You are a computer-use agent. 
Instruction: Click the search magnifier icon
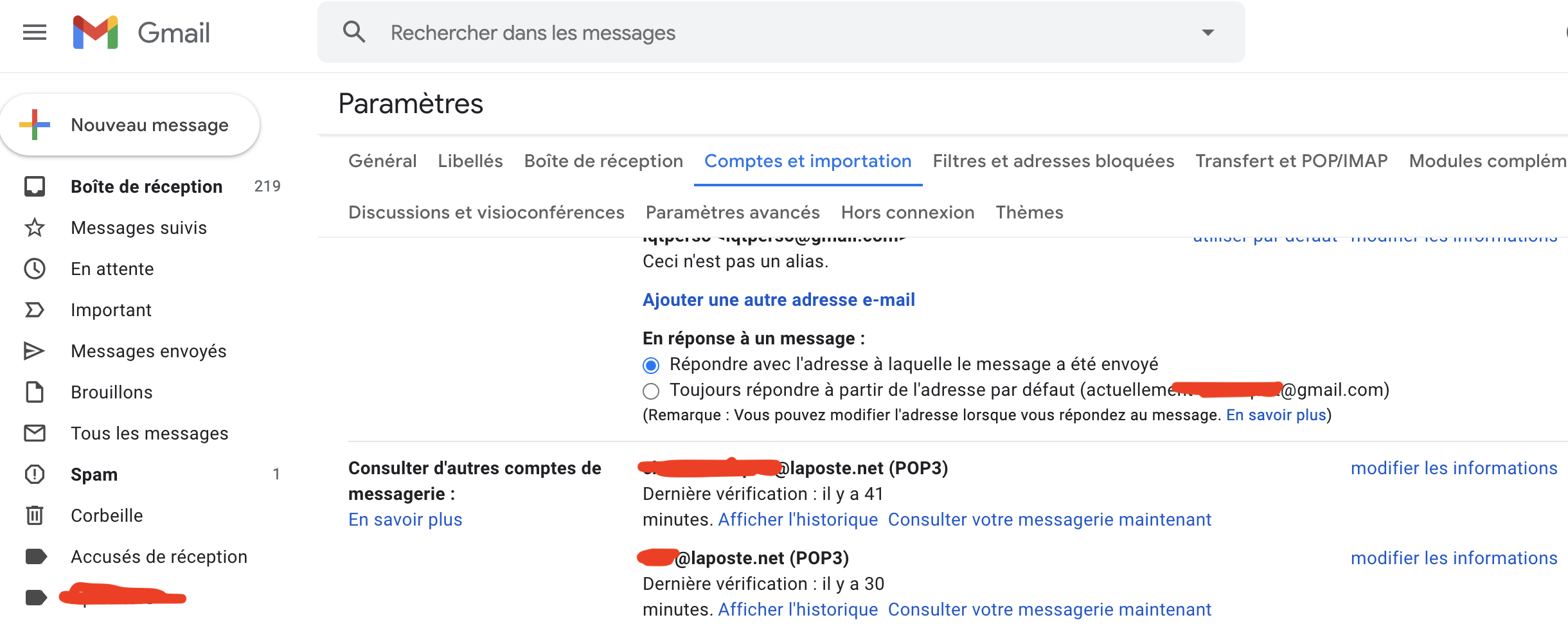click(354, 32)
